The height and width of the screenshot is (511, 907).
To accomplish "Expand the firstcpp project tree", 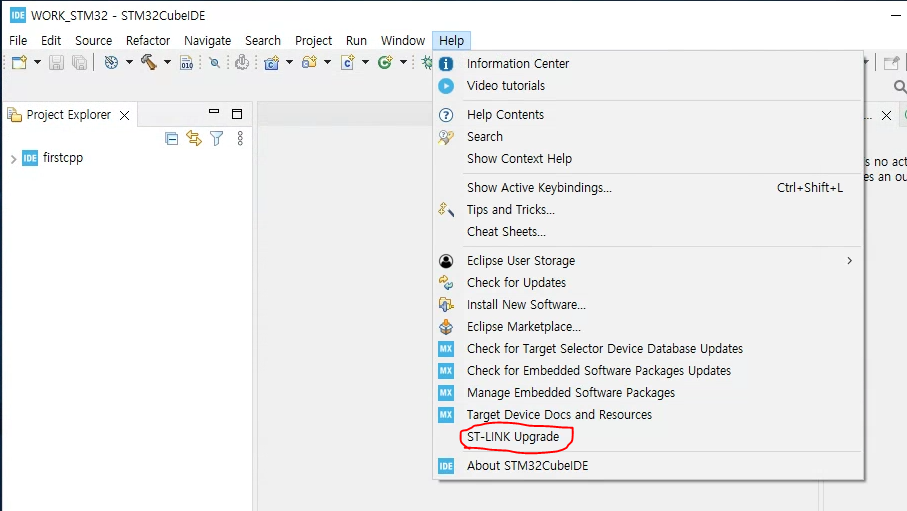I will (13, 159).
